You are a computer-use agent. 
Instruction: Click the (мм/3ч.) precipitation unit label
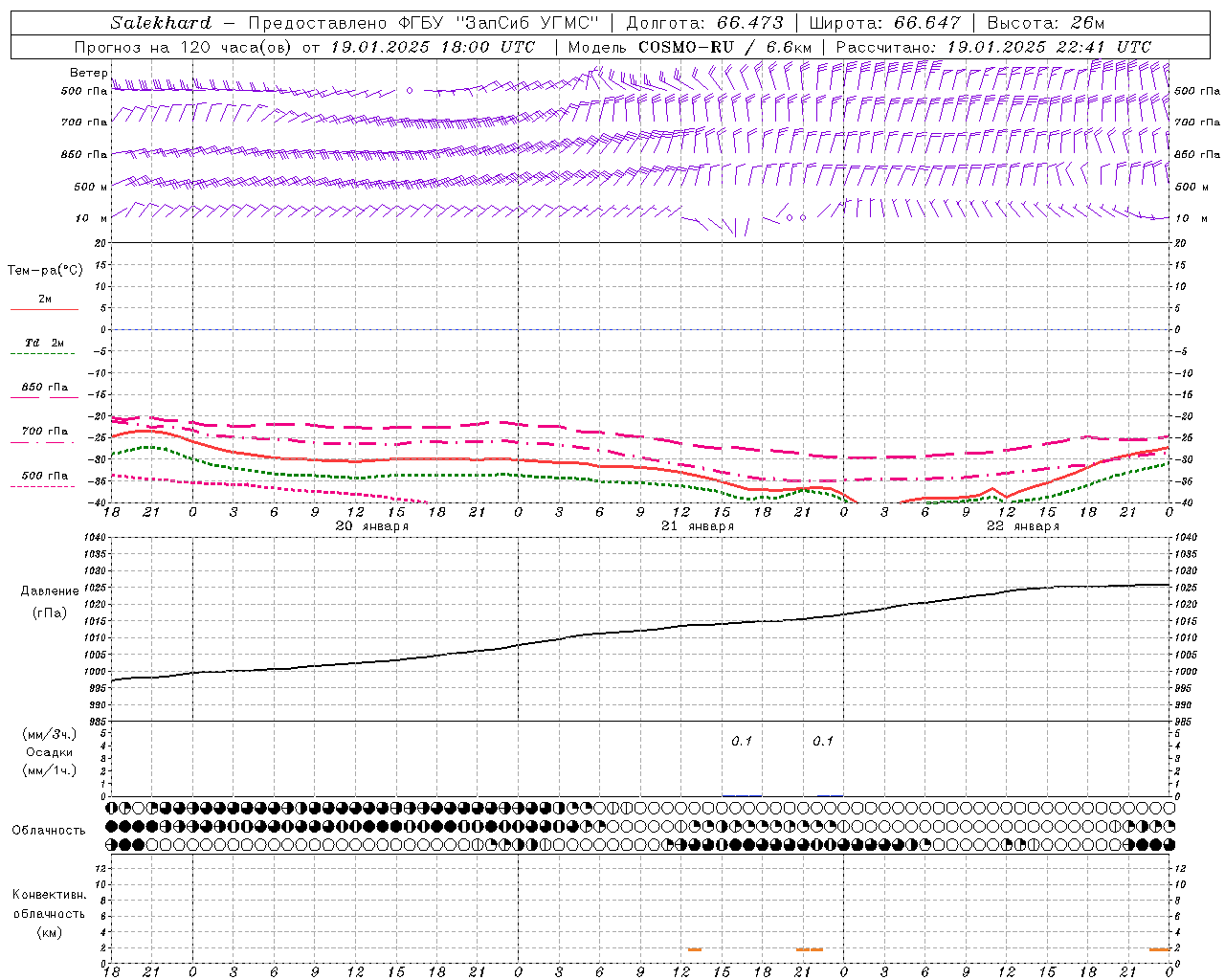click(x=50, y=734)
